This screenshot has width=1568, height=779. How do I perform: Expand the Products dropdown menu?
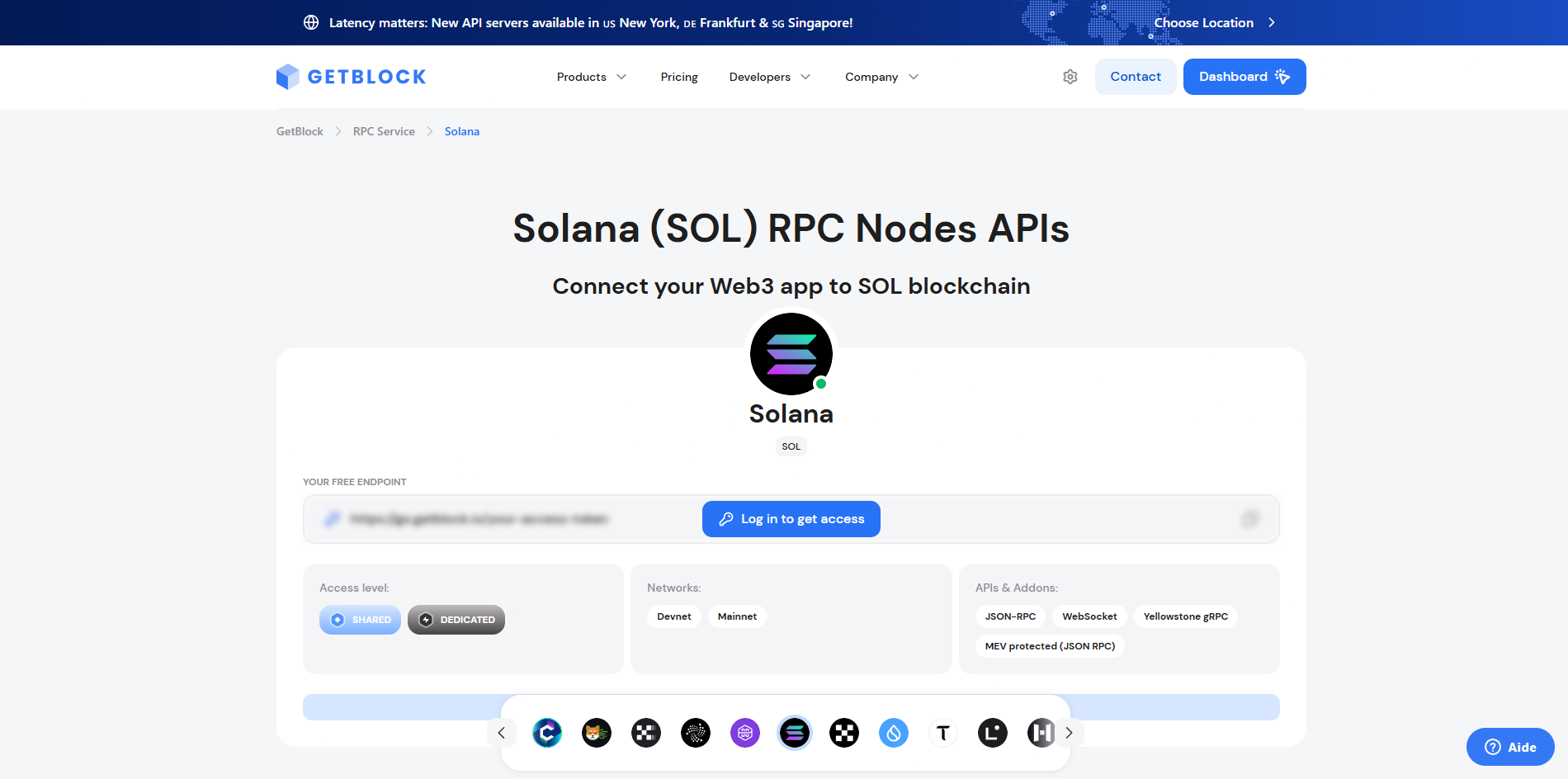point(591,77)
